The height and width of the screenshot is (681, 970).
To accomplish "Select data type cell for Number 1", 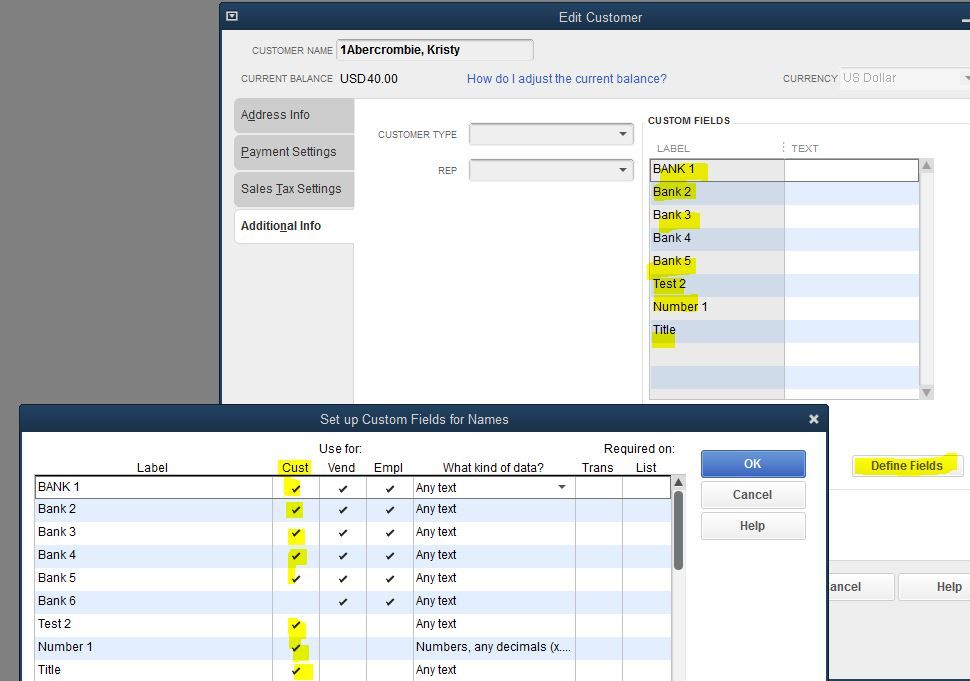I will (494, 647).
